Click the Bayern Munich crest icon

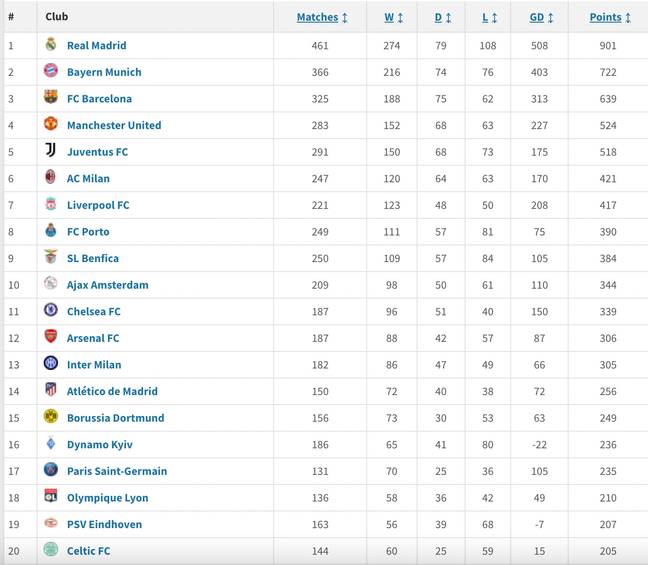pyautogui.click(x=51, y=71)
